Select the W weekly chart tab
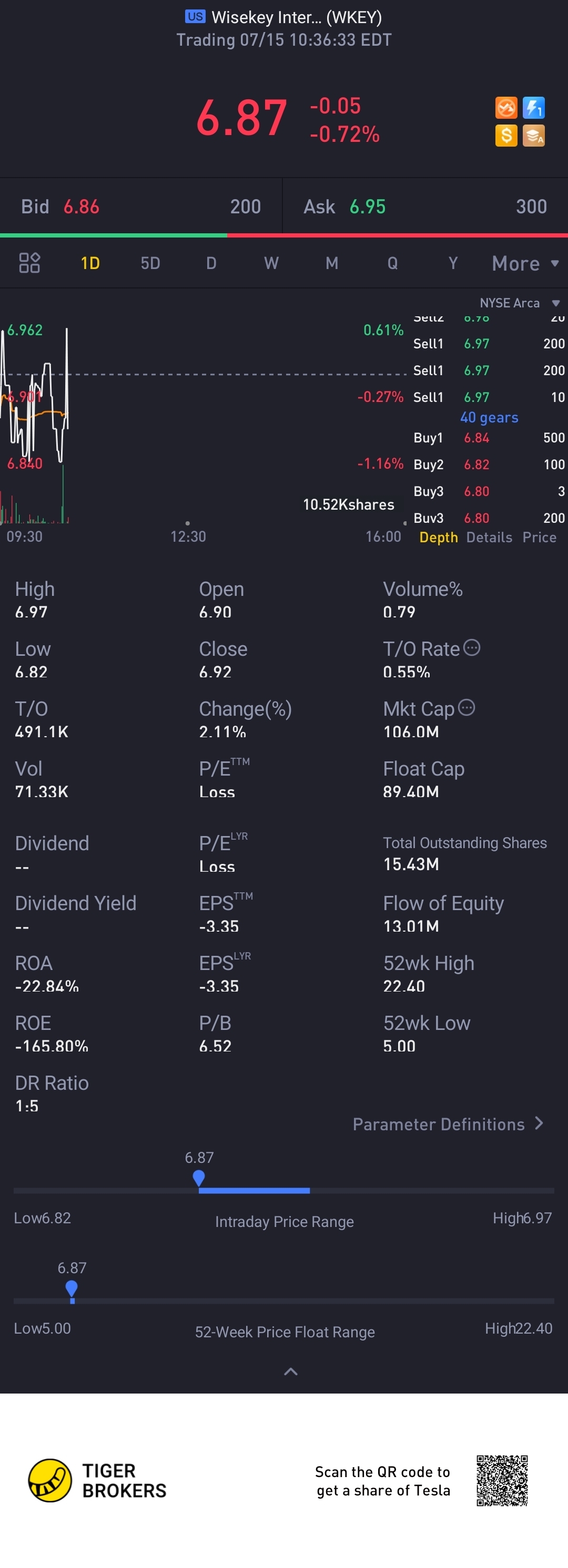Viewport: 568px width, 1568px height. [271, 263]
